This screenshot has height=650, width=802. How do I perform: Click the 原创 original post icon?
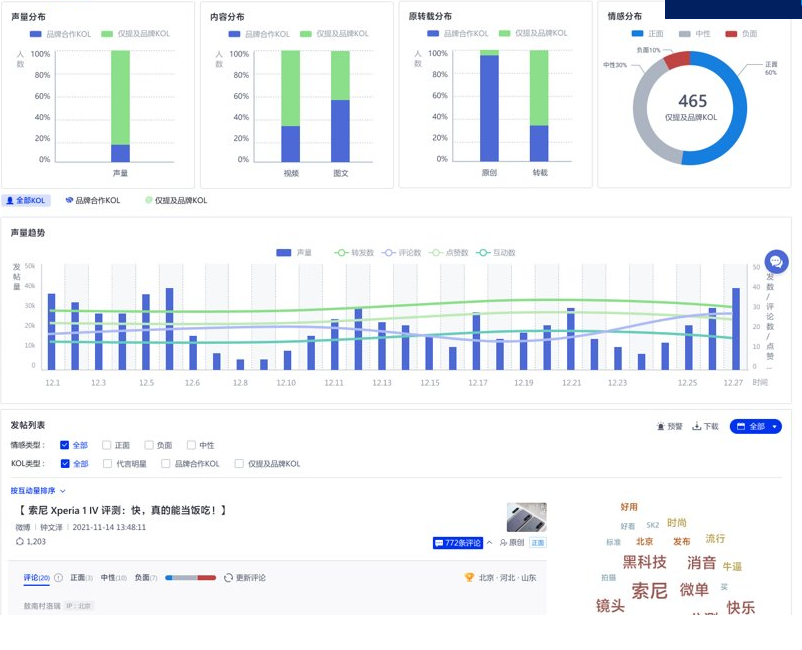[x=504, y=543]
